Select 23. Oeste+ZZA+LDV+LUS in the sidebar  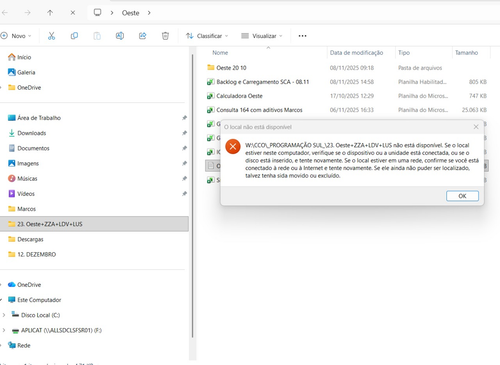tap(94, 224)
